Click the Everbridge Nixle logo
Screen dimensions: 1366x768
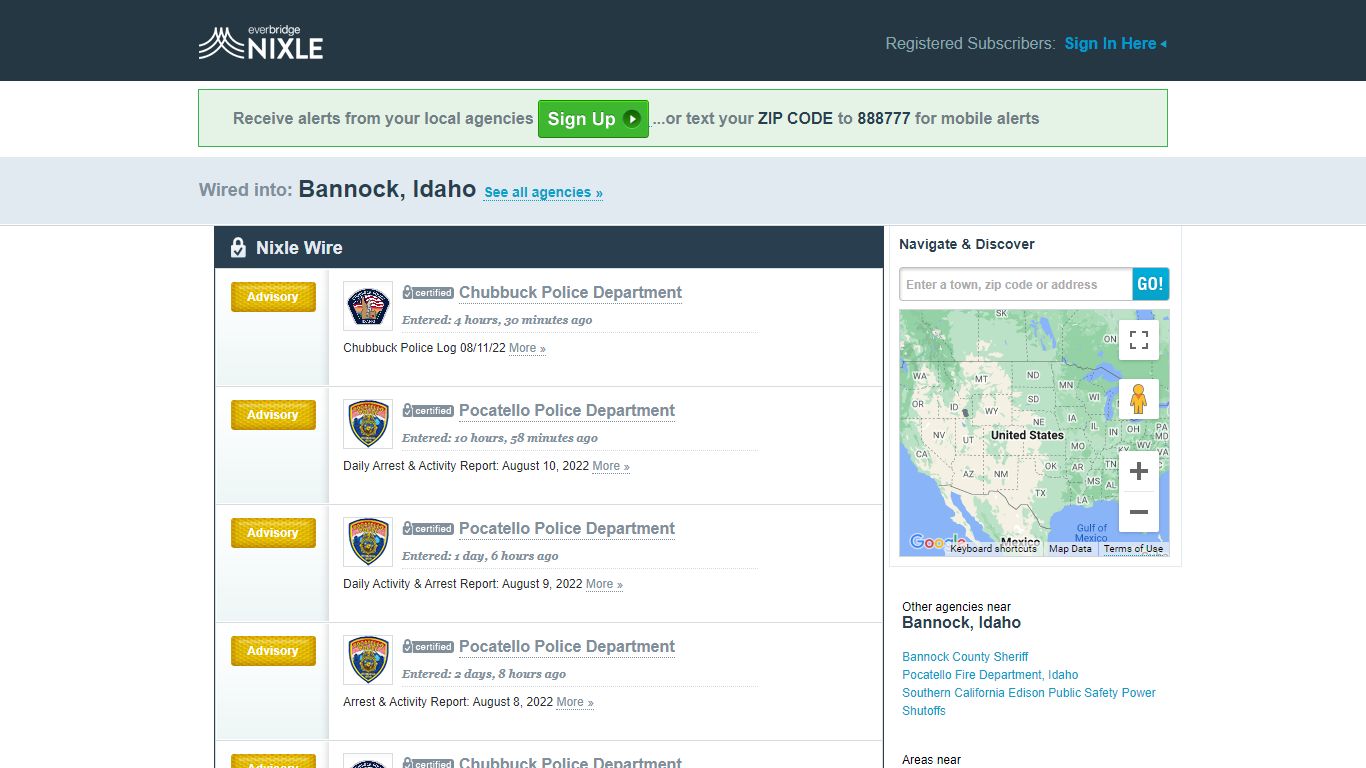click(260, 43)
